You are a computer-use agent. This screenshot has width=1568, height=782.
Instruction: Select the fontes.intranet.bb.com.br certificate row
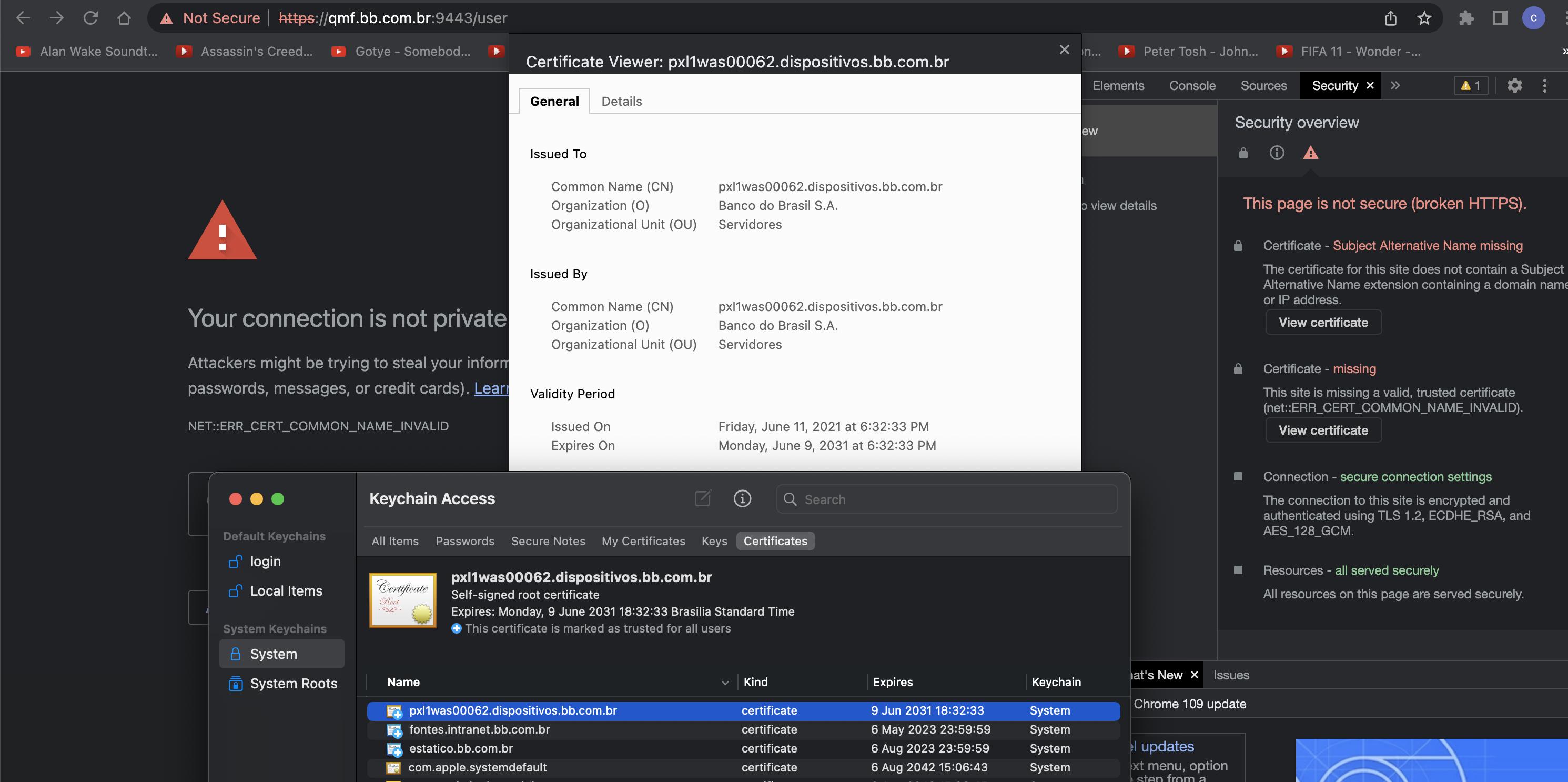743,729
